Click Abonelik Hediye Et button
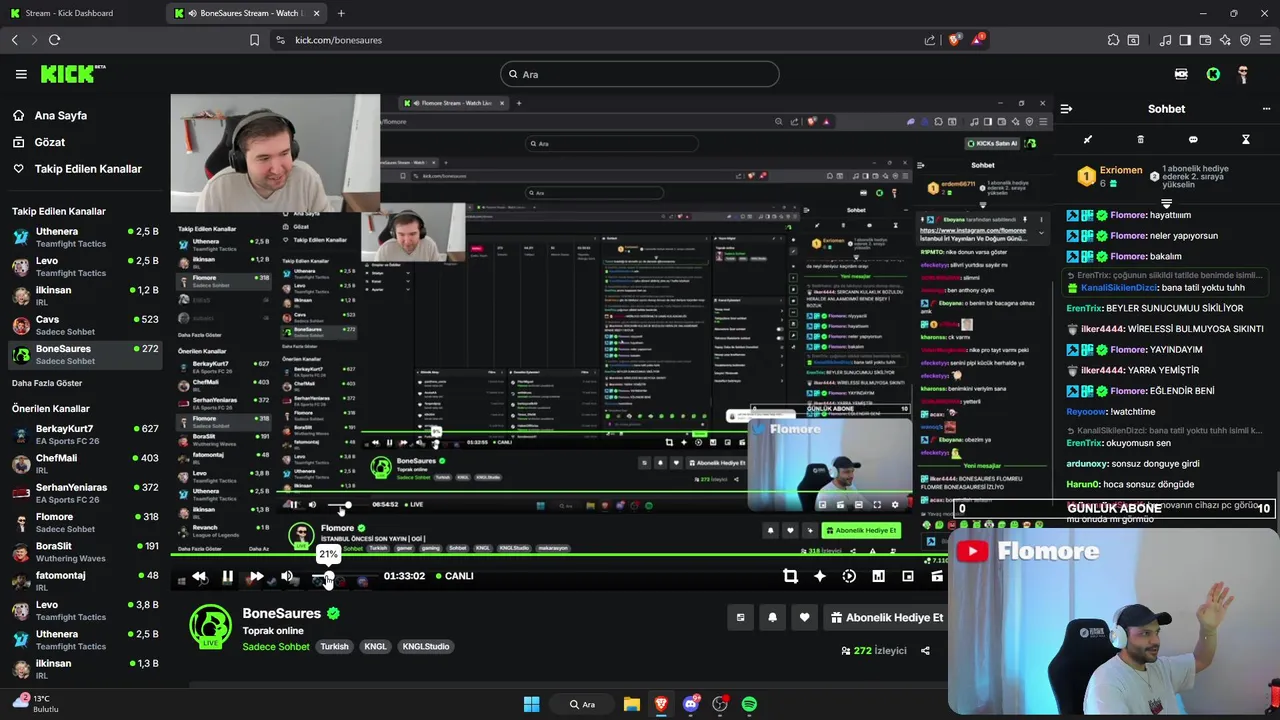Viewport: 1280px width, 720px height. (x=885, y=618)
